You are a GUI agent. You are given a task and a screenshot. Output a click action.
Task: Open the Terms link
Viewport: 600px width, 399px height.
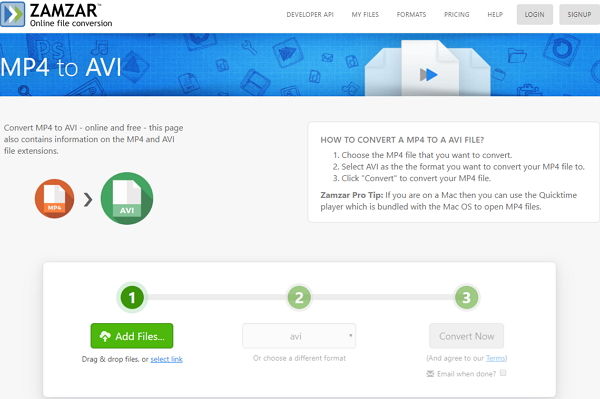click(495, 358)
